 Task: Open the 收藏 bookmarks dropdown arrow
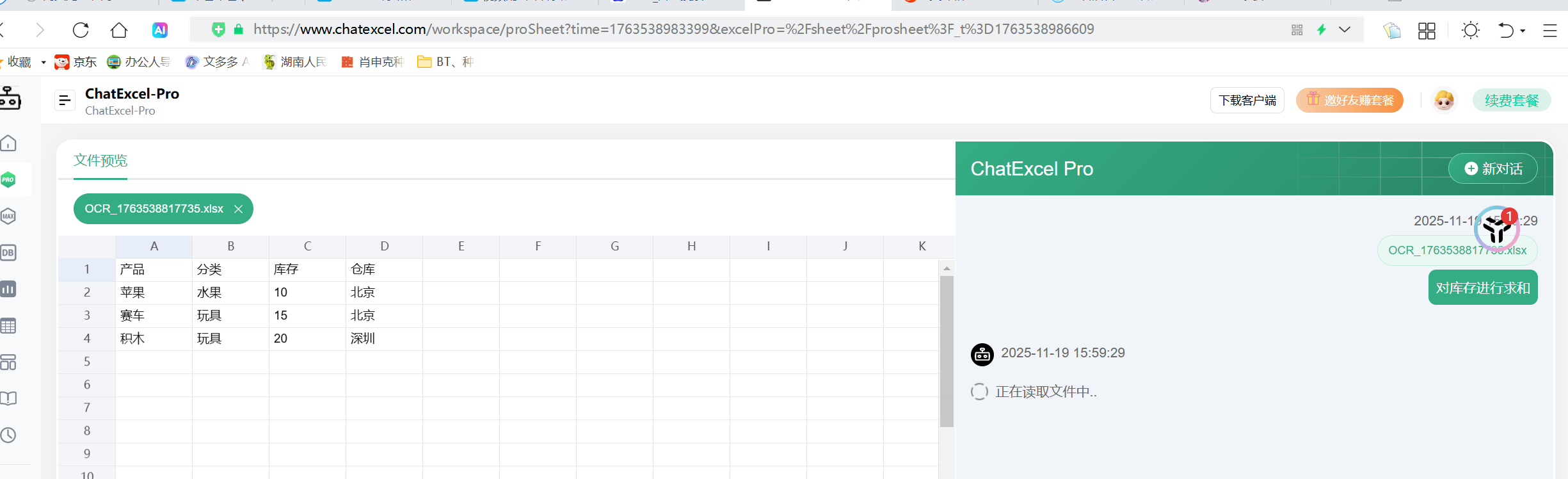[44, 62]
